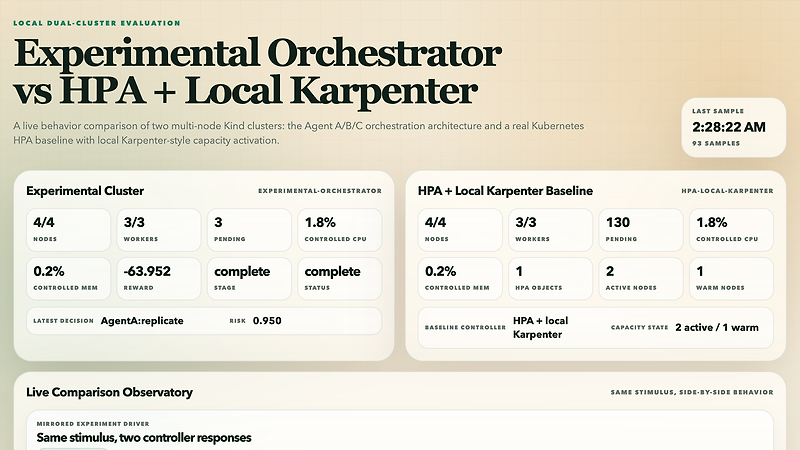This screenshot has width=800, height=450.
Task: Click the "2" Active Nodes card
Action: [x=641, y=279]
